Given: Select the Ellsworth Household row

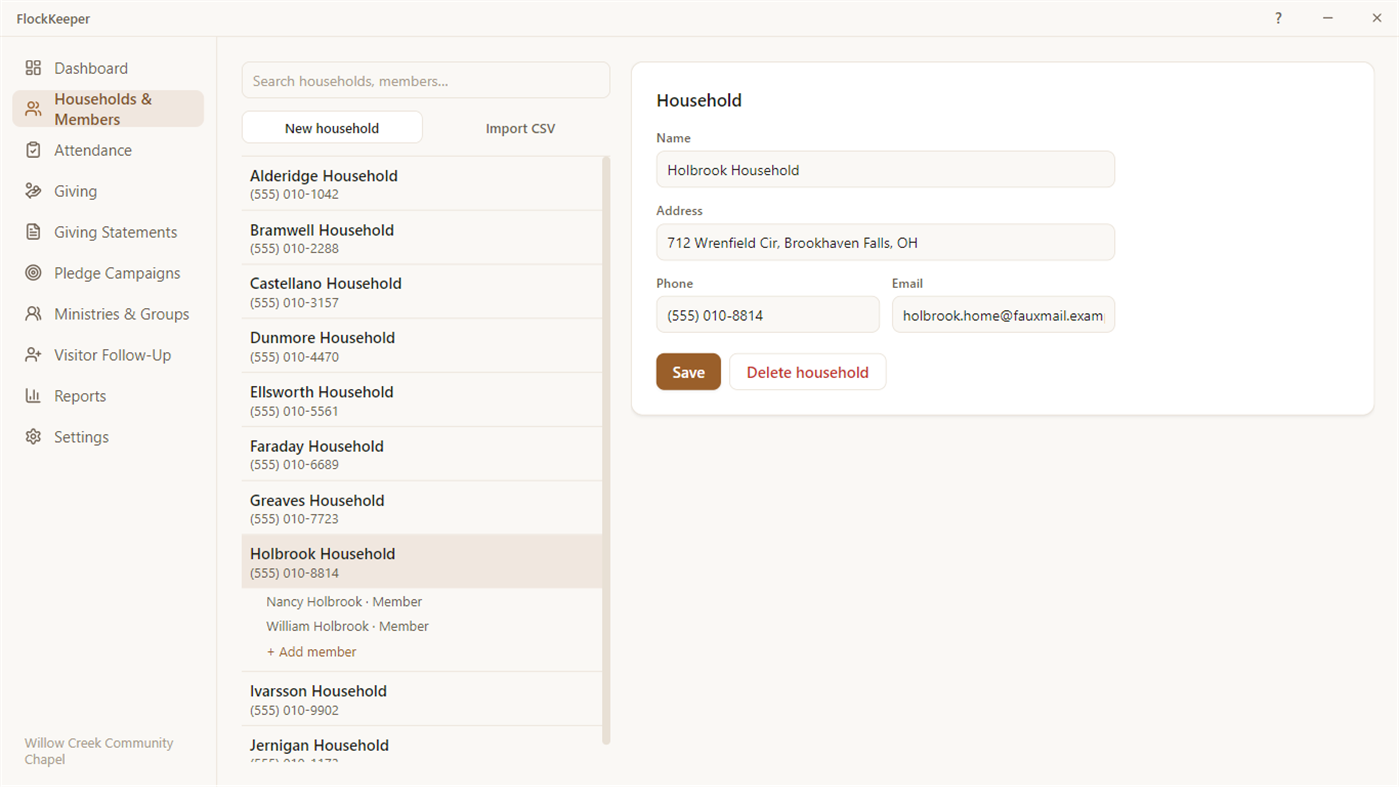Looking at the screenshot, I should click(422, 400).
